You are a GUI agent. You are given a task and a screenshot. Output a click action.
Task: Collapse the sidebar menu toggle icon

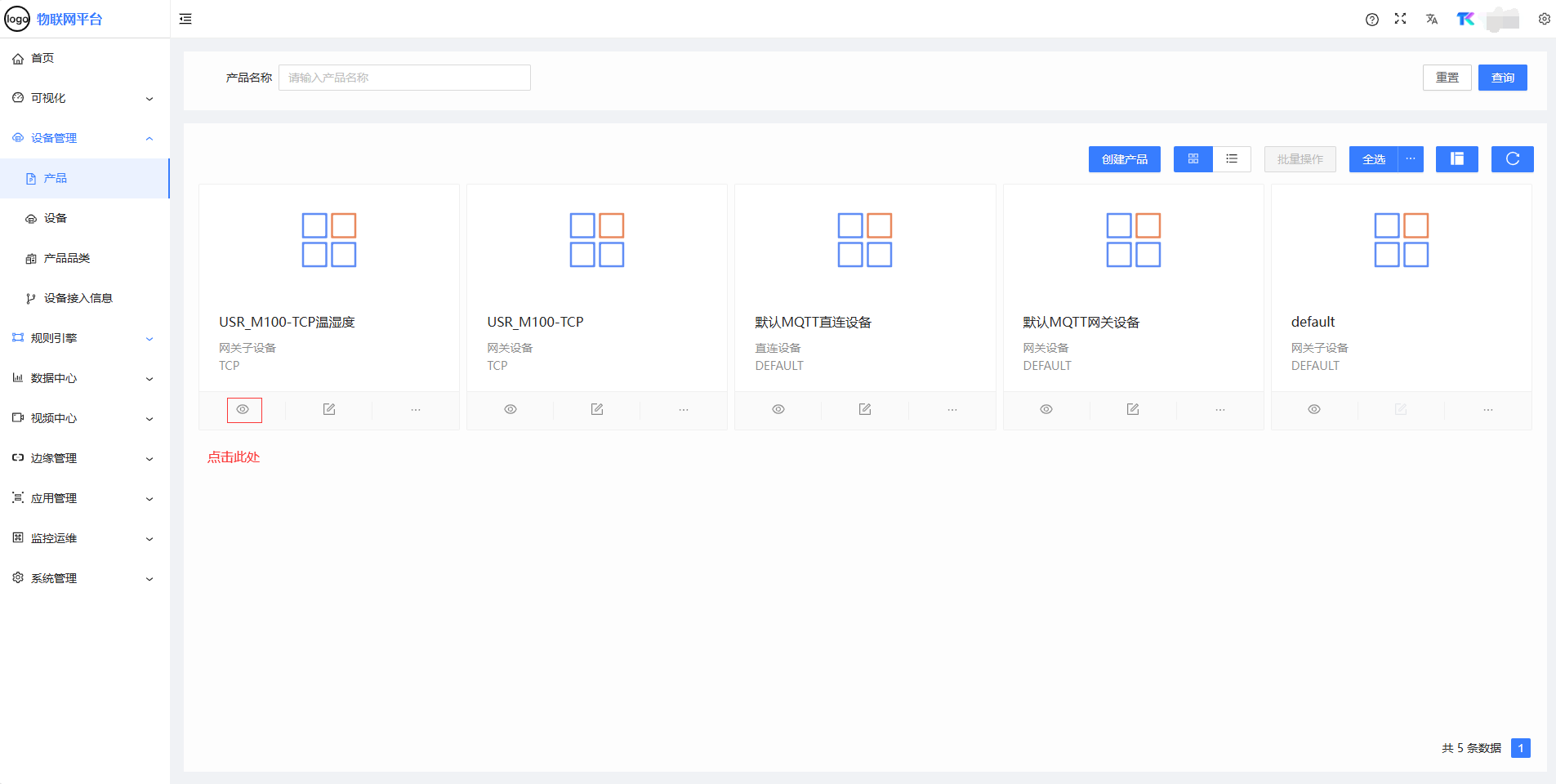coord(185,19)
